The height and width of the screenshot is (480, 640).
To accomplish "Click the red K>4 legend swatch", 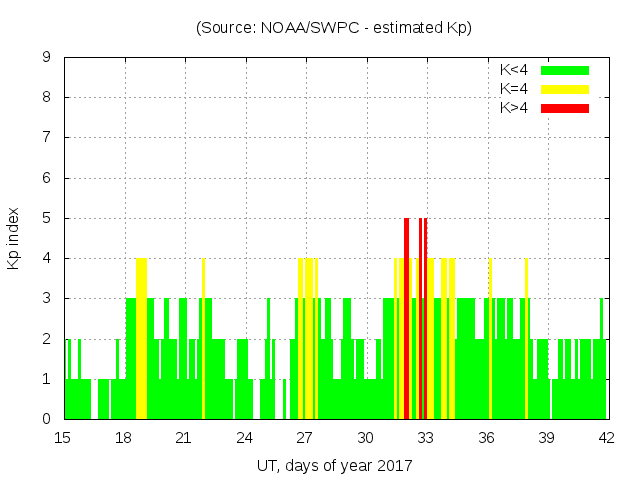I will [x=565, y=107].
